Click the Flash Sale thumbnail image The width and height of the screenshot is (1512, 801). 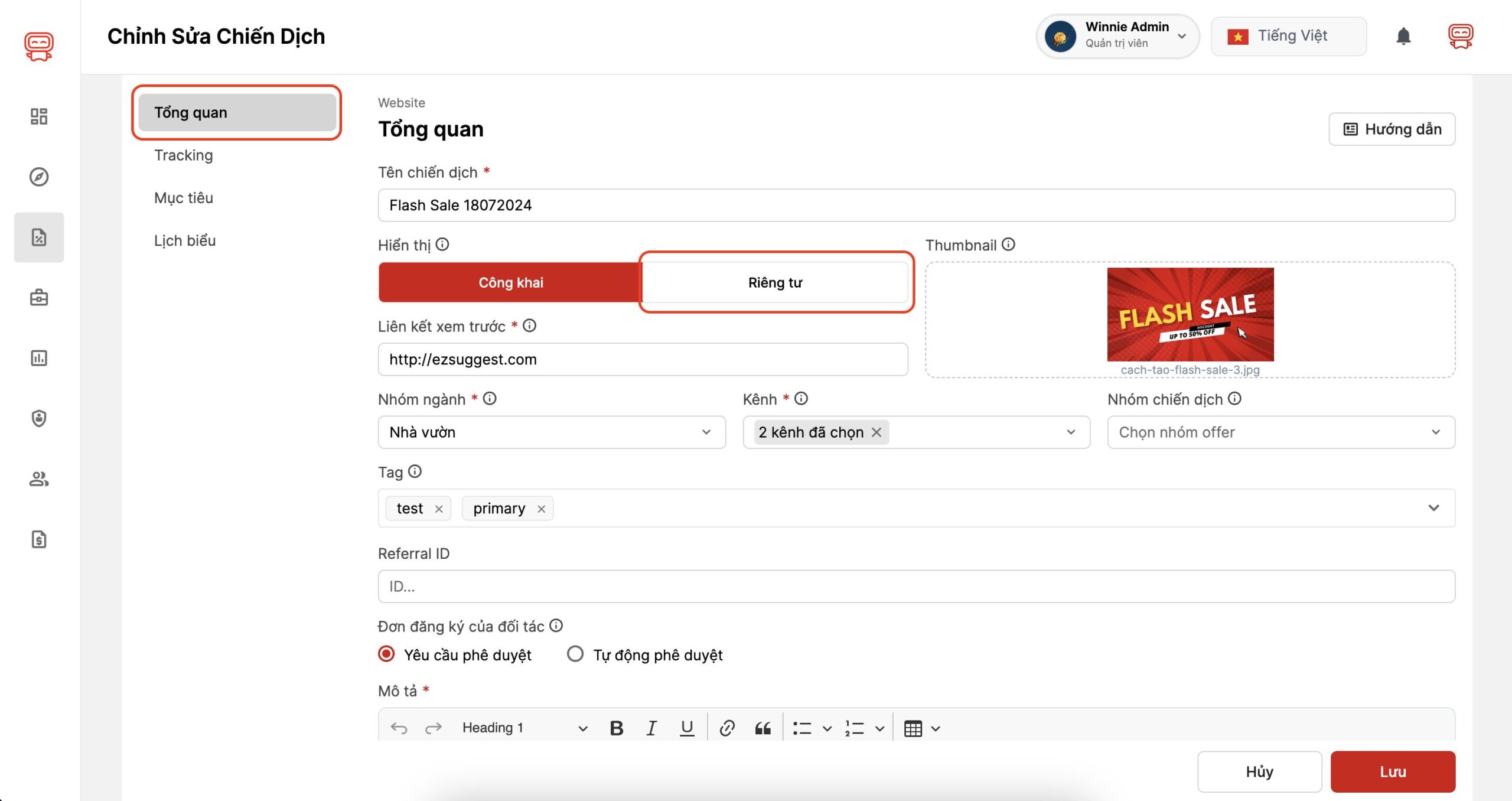(x=1190, y=314)
